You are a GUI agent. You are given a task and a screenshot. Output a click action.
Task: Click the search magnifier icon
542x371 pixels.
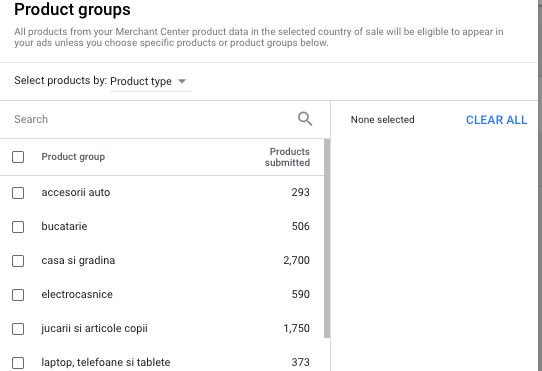pos(305,119)
